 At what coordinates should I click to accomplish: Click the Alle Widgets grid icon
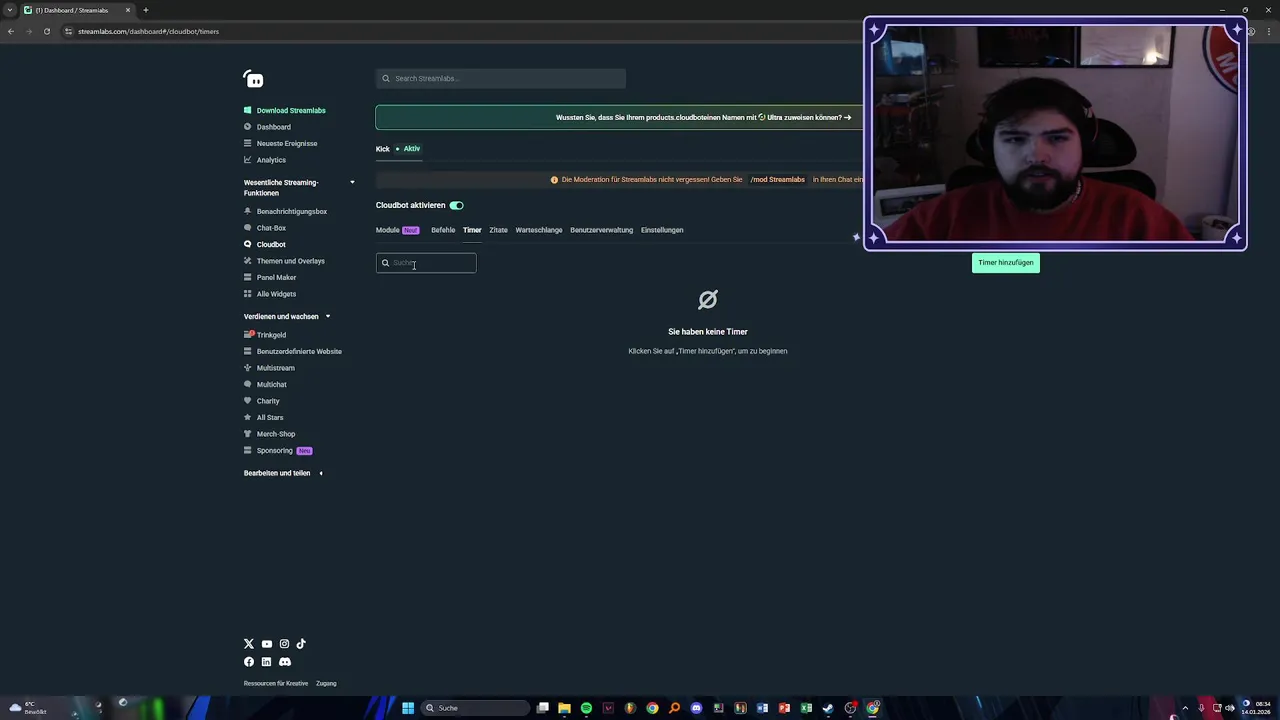point(248,294)
